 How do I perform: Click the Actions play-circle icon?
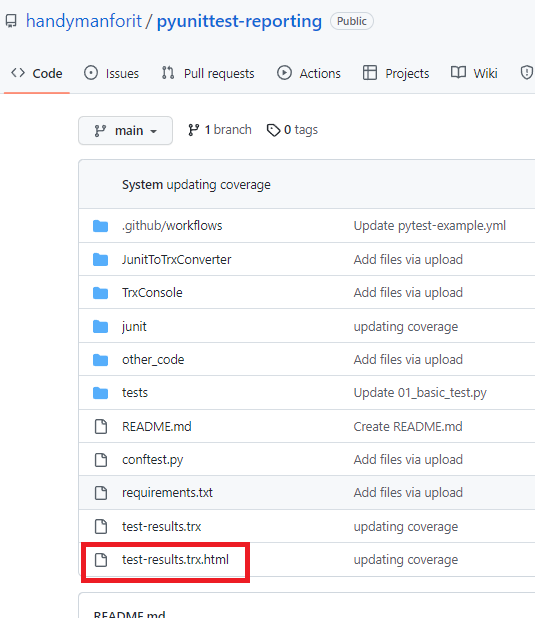click(x=284, y=73)
